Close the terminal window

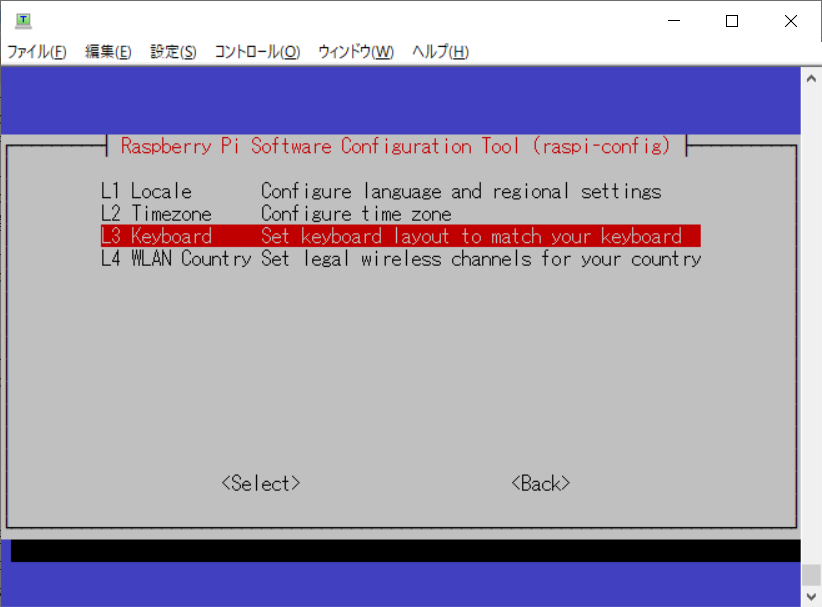tap(791, 21)
